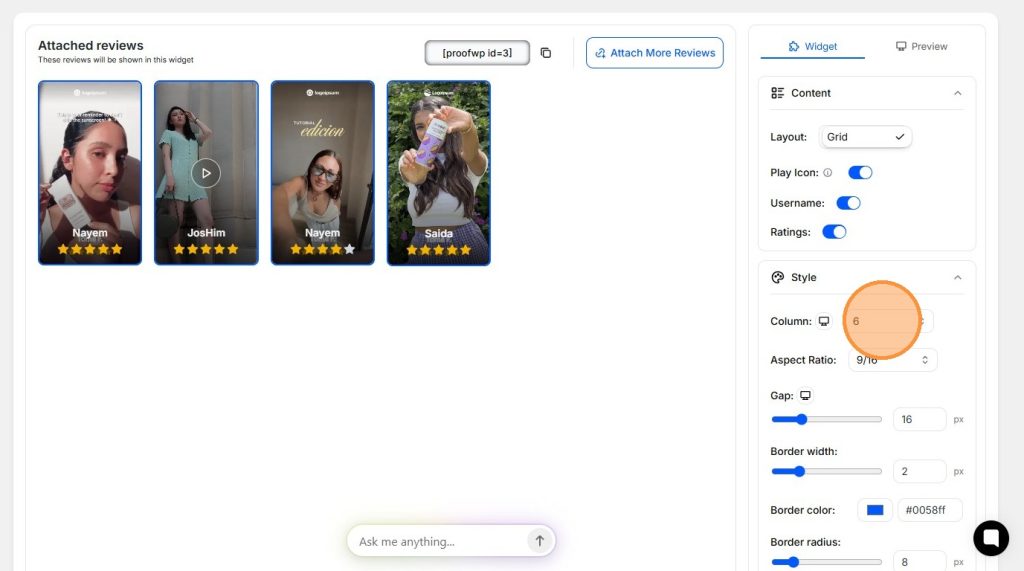Click the Gap slider handle

click(x=801, y=419)
